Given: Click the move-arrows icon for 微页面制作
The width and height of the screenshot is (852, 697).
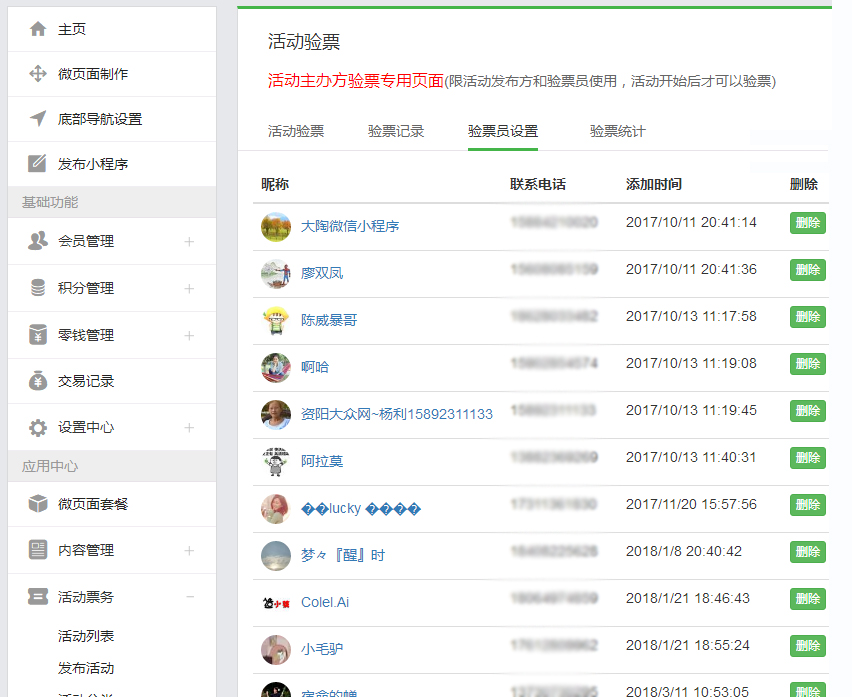Looking at the screenshot, I should [38, 74].
